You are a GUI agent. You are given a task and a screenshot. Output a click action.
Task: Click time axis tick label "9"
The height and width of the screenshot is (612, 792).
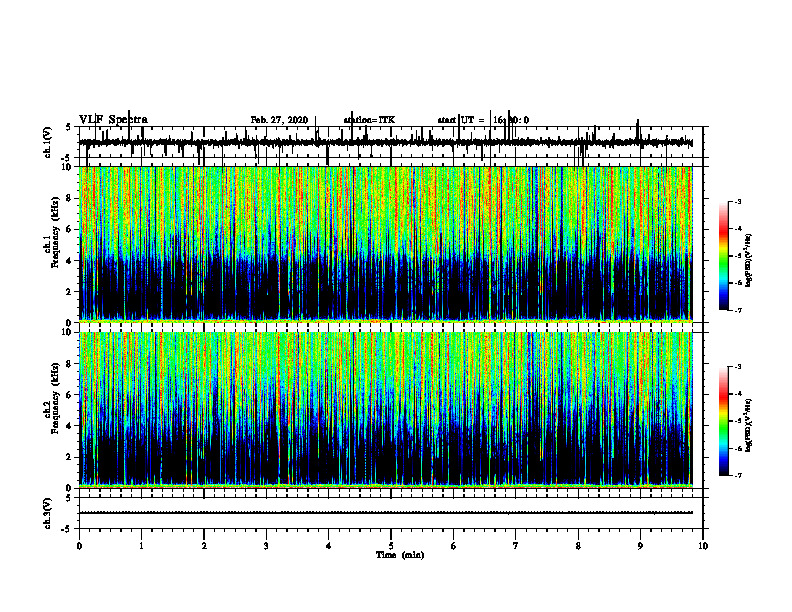click(x=640, y=546)
